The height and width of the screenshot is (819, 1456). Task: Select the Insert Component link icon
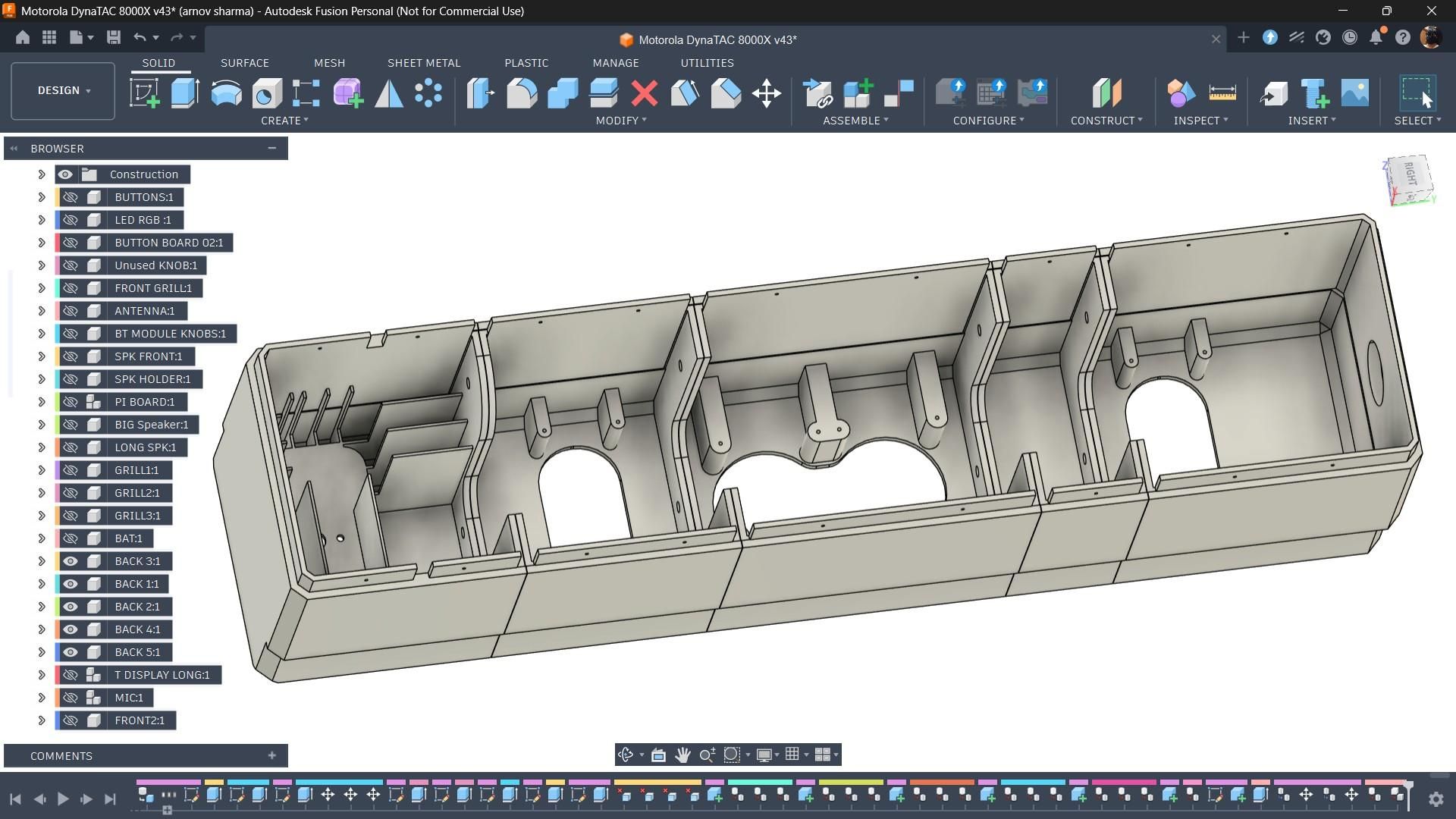[817, 93]
